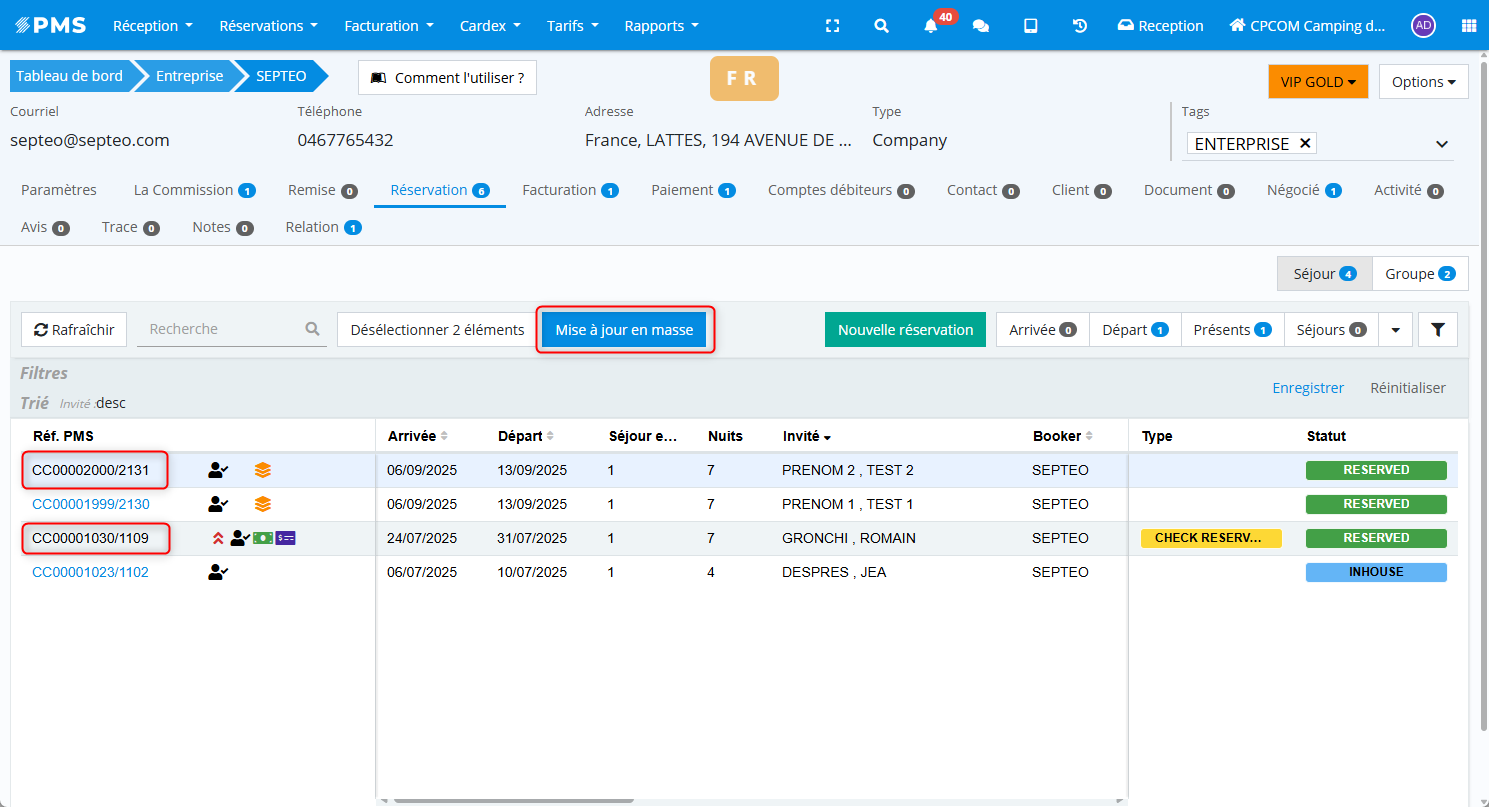Viewport: 1489px width, 807px height.
Task: Click the fullscreen icon in top bar
Action: (832, 26)
